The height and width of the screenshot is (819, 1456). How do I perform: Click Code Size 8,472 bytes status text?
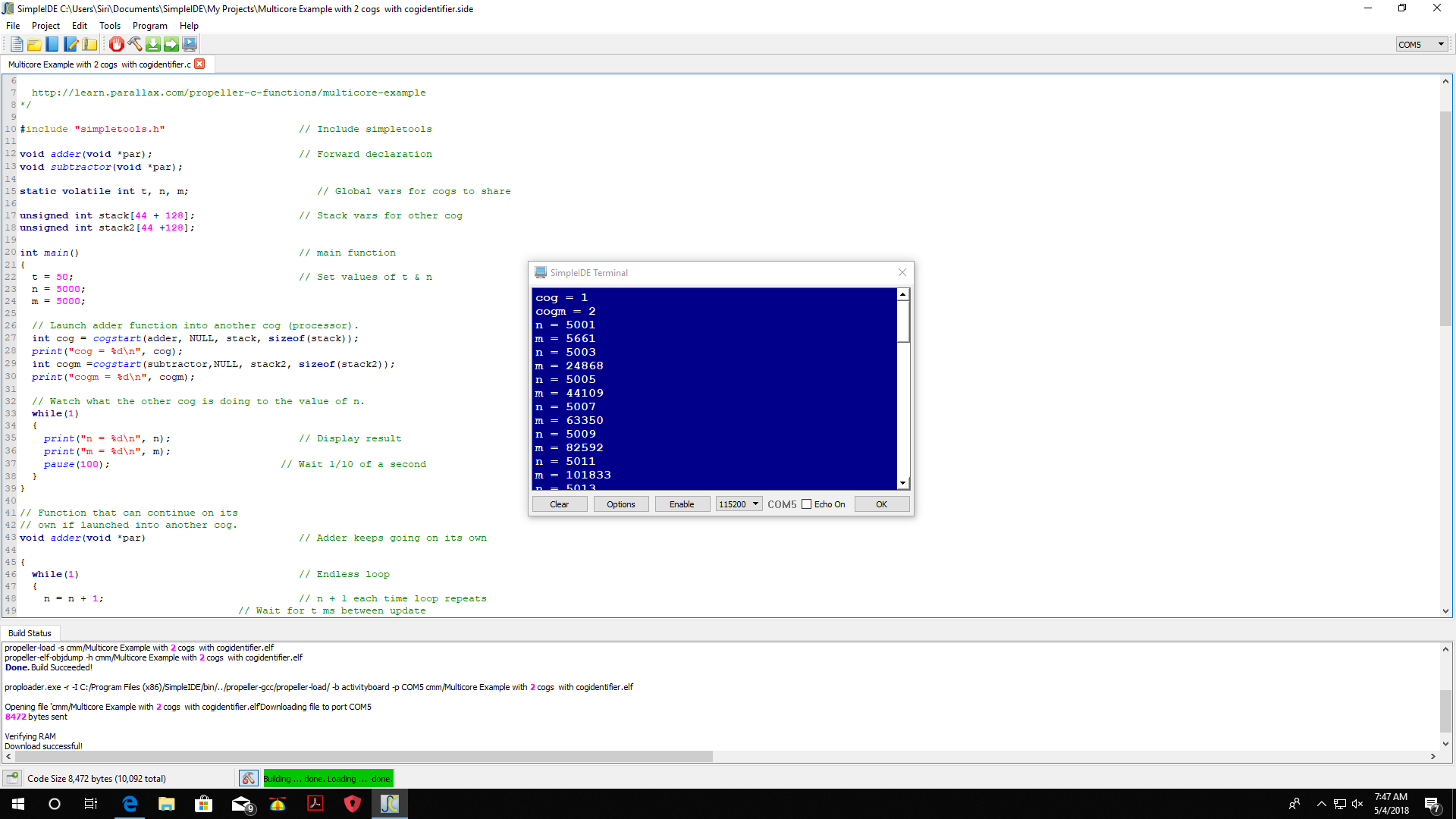[x=96, y=779]
